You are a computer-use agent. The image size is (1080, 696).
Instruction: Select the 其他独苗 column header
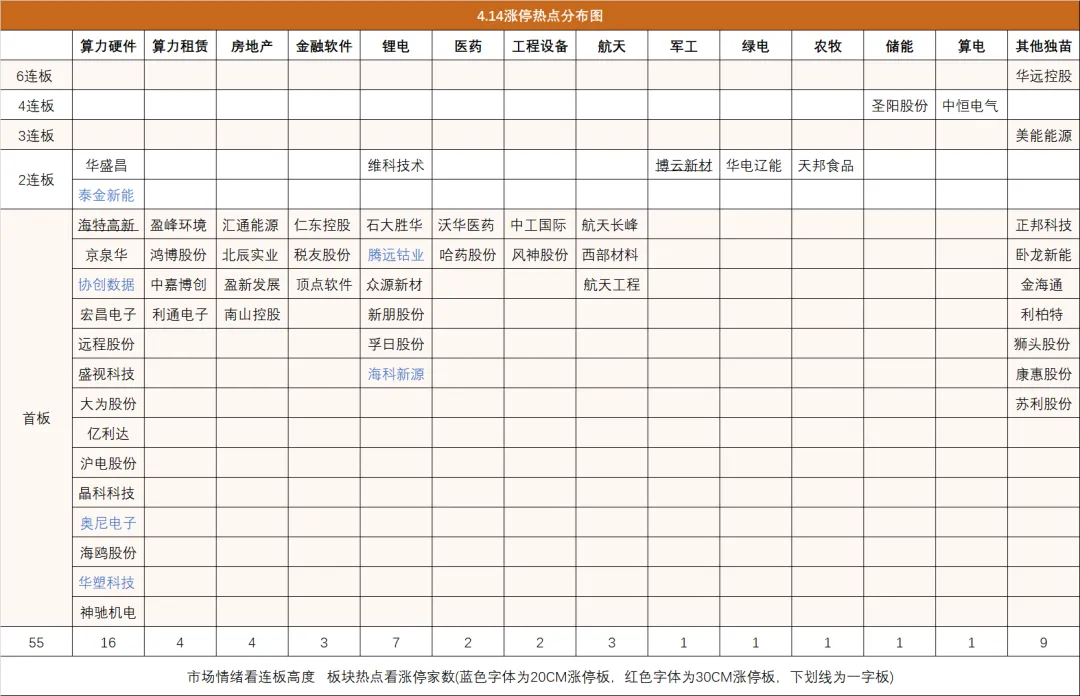click(1043, 46)
